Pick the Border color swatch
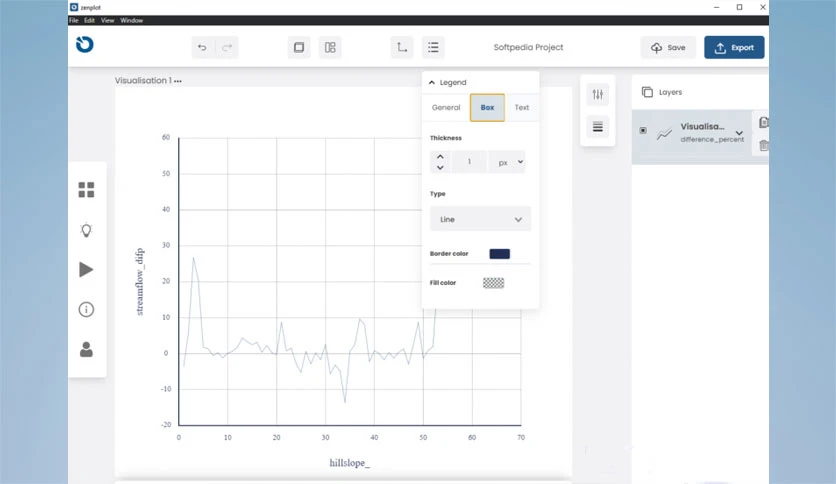The image size is (836, 484). (500, 254)
